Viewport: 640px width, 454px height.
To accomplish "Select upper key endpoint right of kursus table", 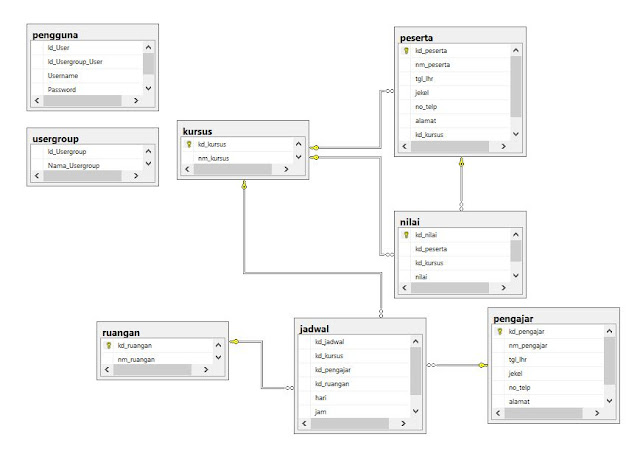I will pyautogui.click(x=314, y=148).
